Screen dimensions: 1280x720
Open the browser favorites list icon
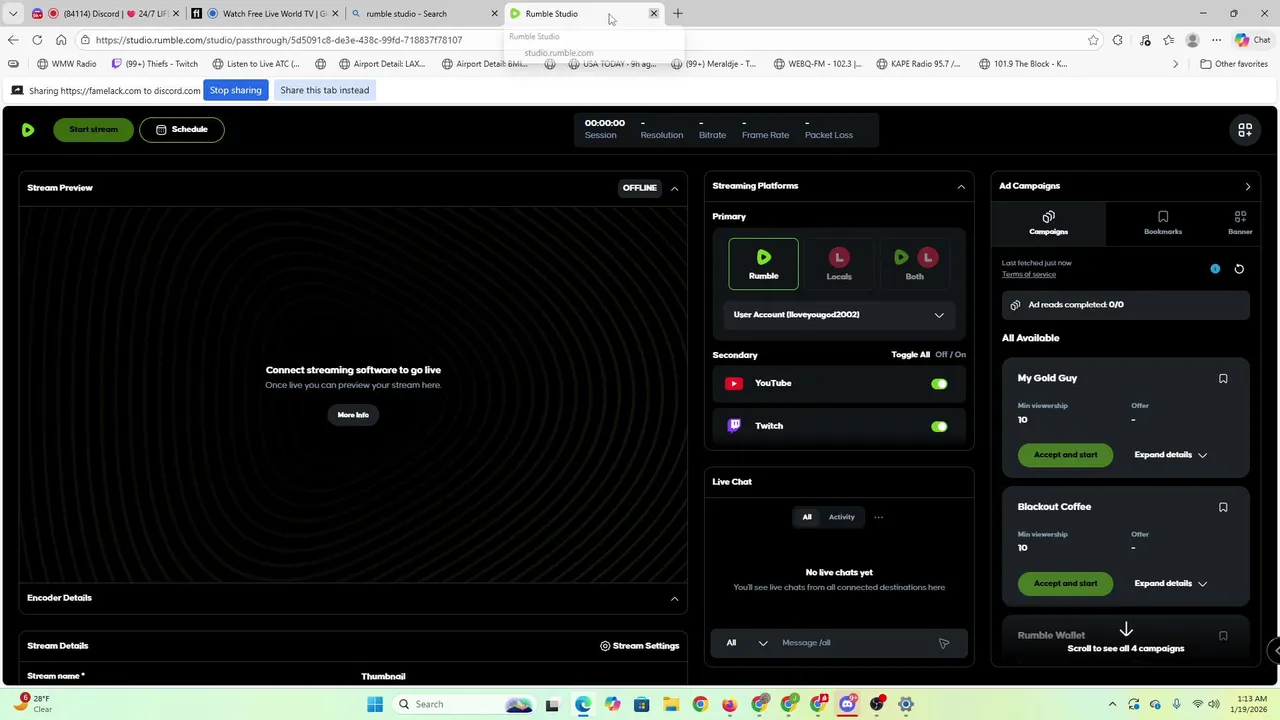[1169, 40]
